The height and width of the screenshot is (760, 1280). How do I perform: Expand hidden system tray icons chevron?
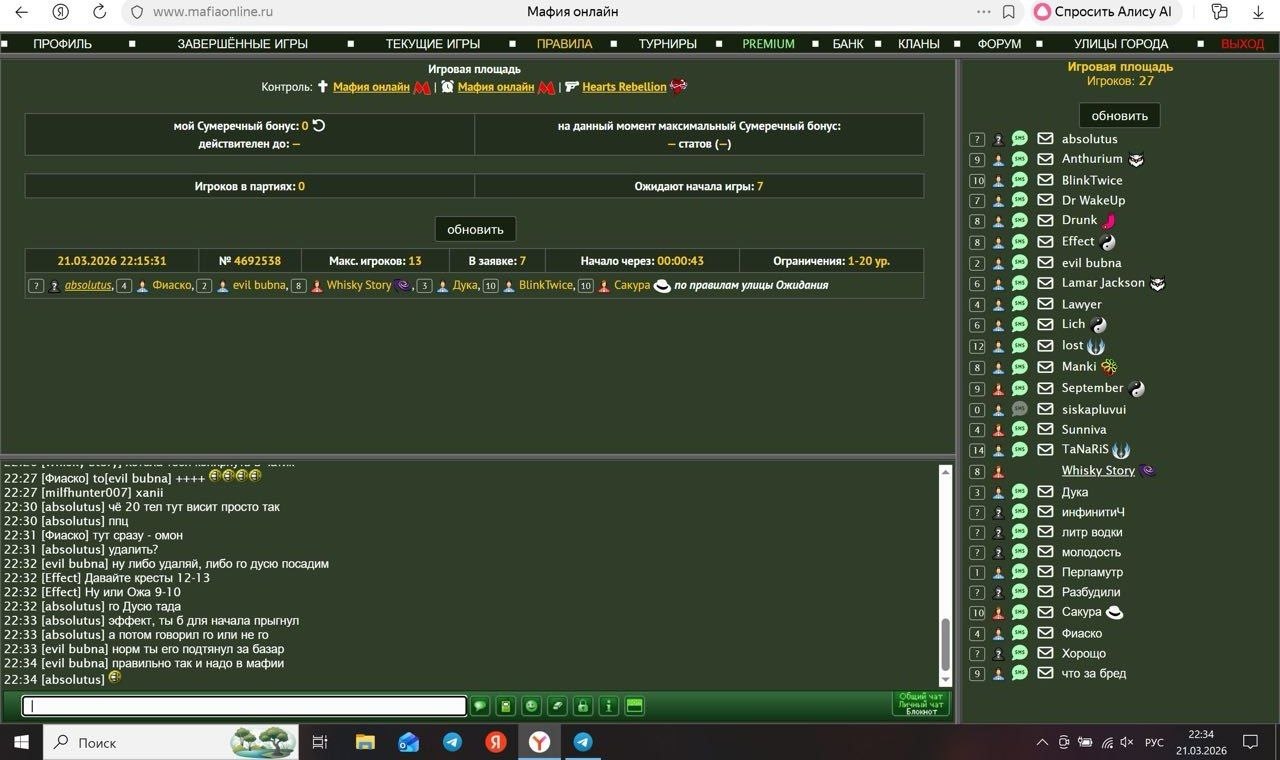click(x=1042, y=742)
